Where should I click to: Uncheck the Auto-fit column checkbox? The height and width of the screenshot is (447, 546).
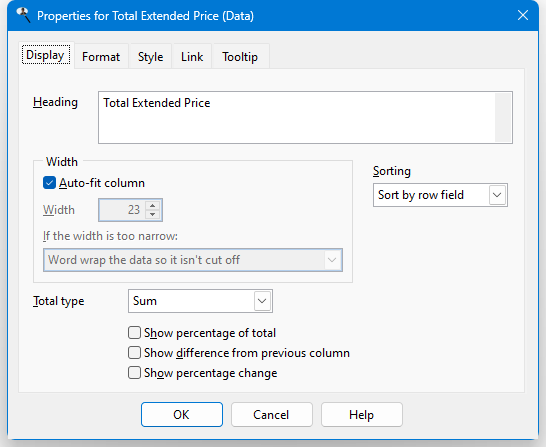tap(49, 183)
